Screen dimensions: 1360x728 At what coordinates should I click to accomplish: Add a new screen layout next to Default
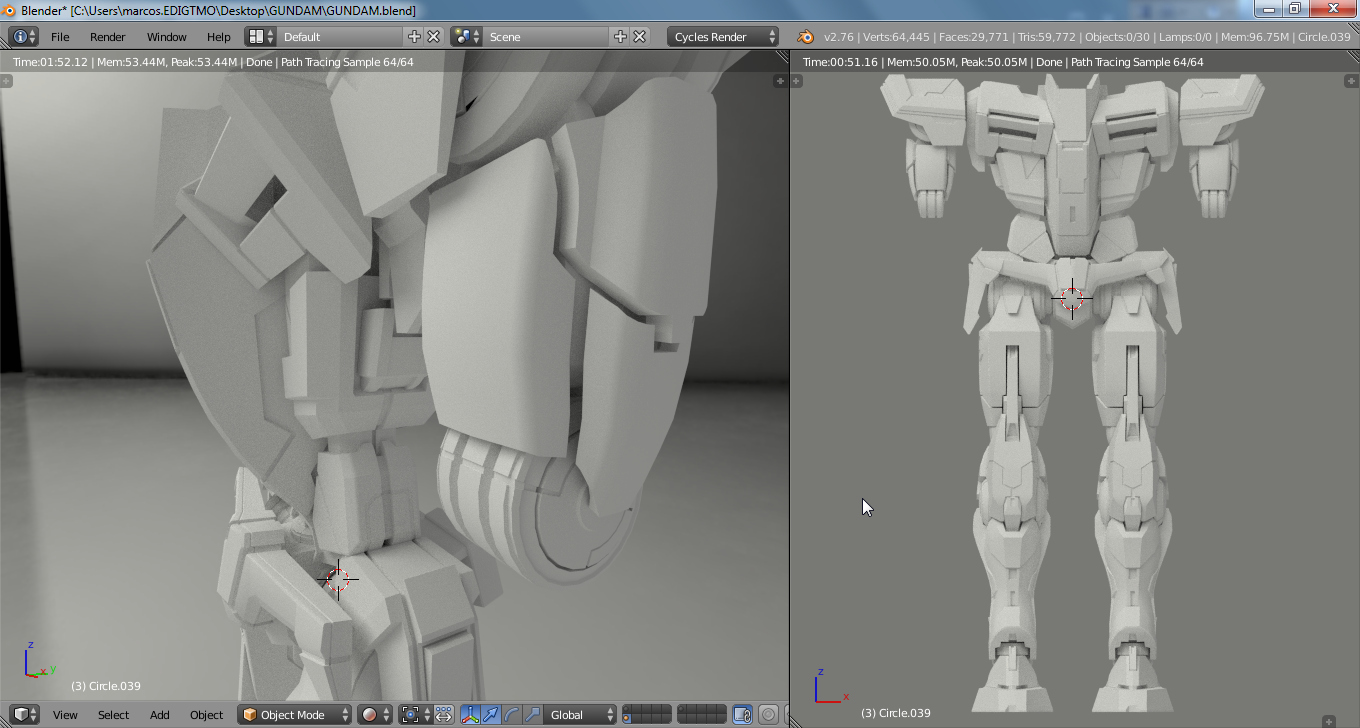pyautogui.click(x=415, y=37)
